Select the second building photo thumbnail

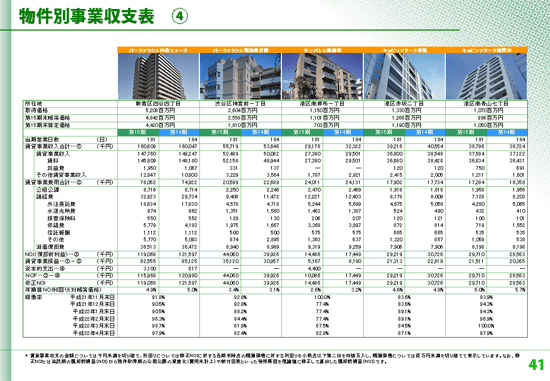(x=240, y=76)
